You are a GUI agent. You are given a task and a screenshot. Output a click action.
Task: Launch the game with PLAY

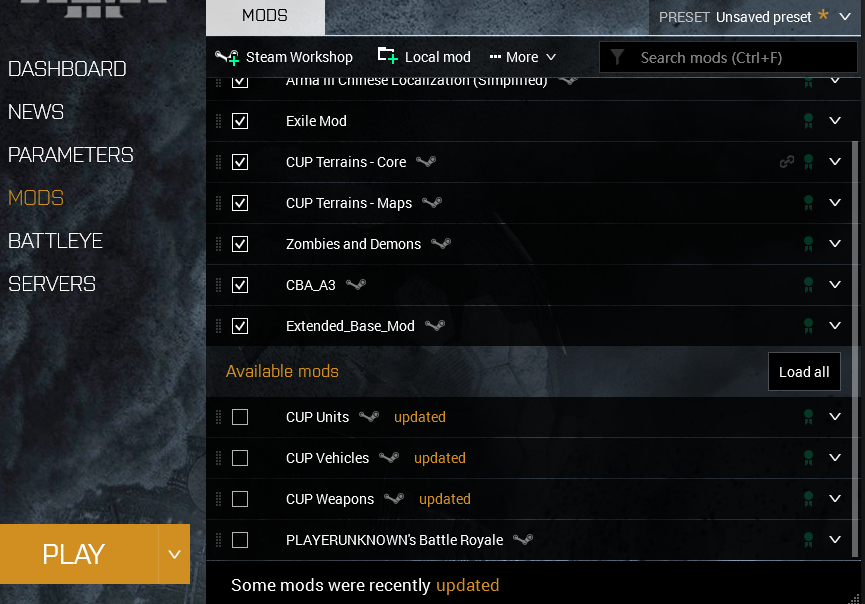(79, 554)
